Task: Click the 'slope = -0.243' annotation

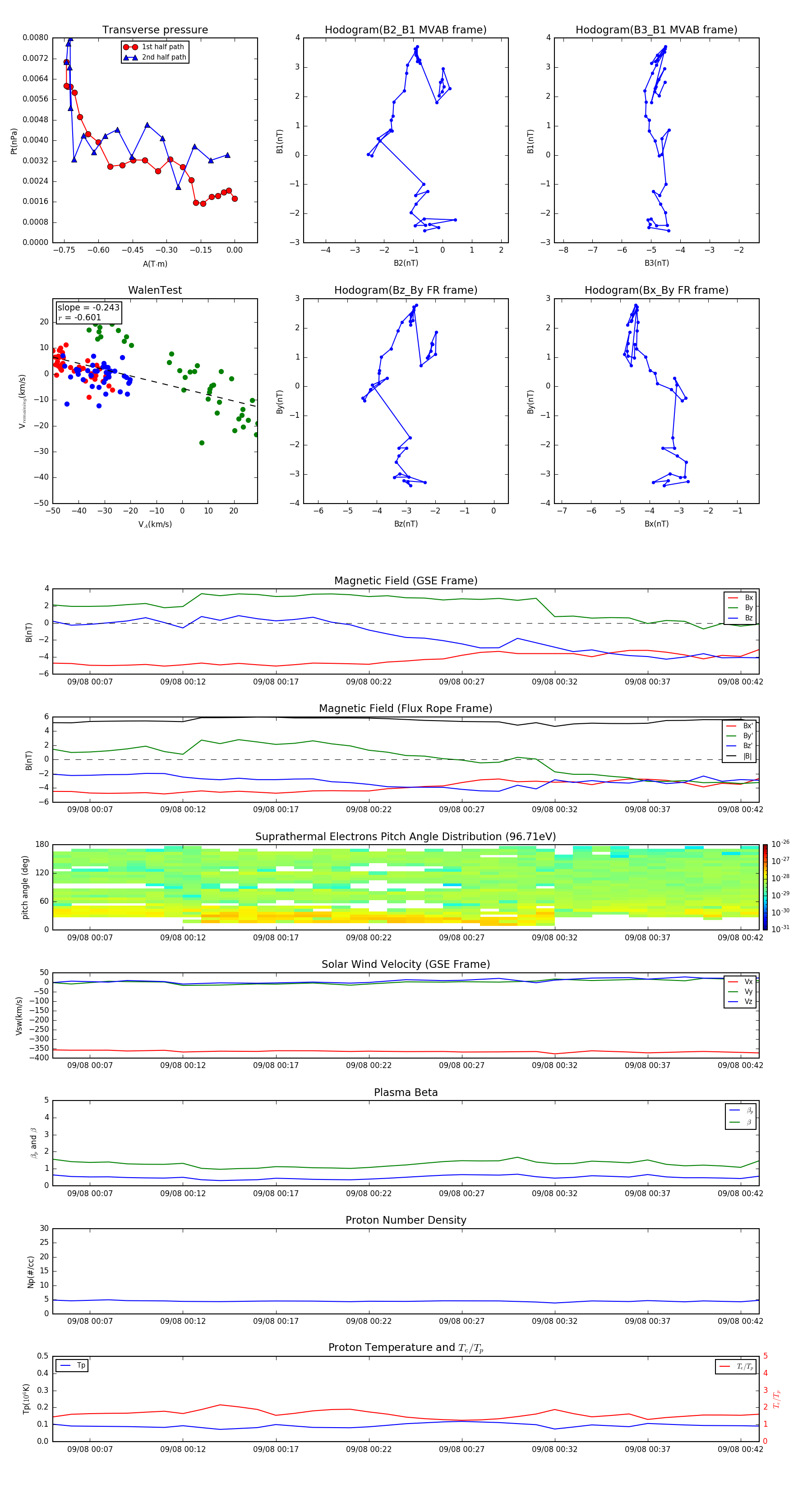Action: tap(88, 308)
